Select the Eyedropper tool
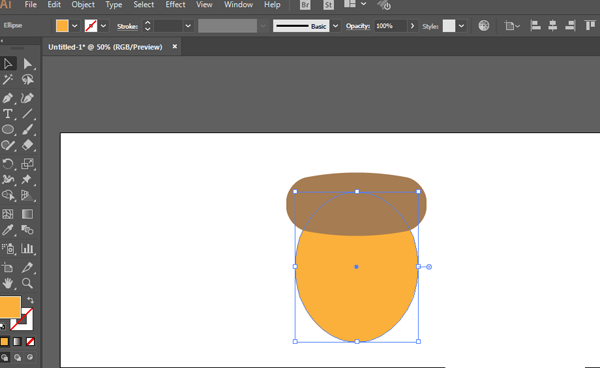The width and height of the screenshot is (600, 368). tap(8, 230)
